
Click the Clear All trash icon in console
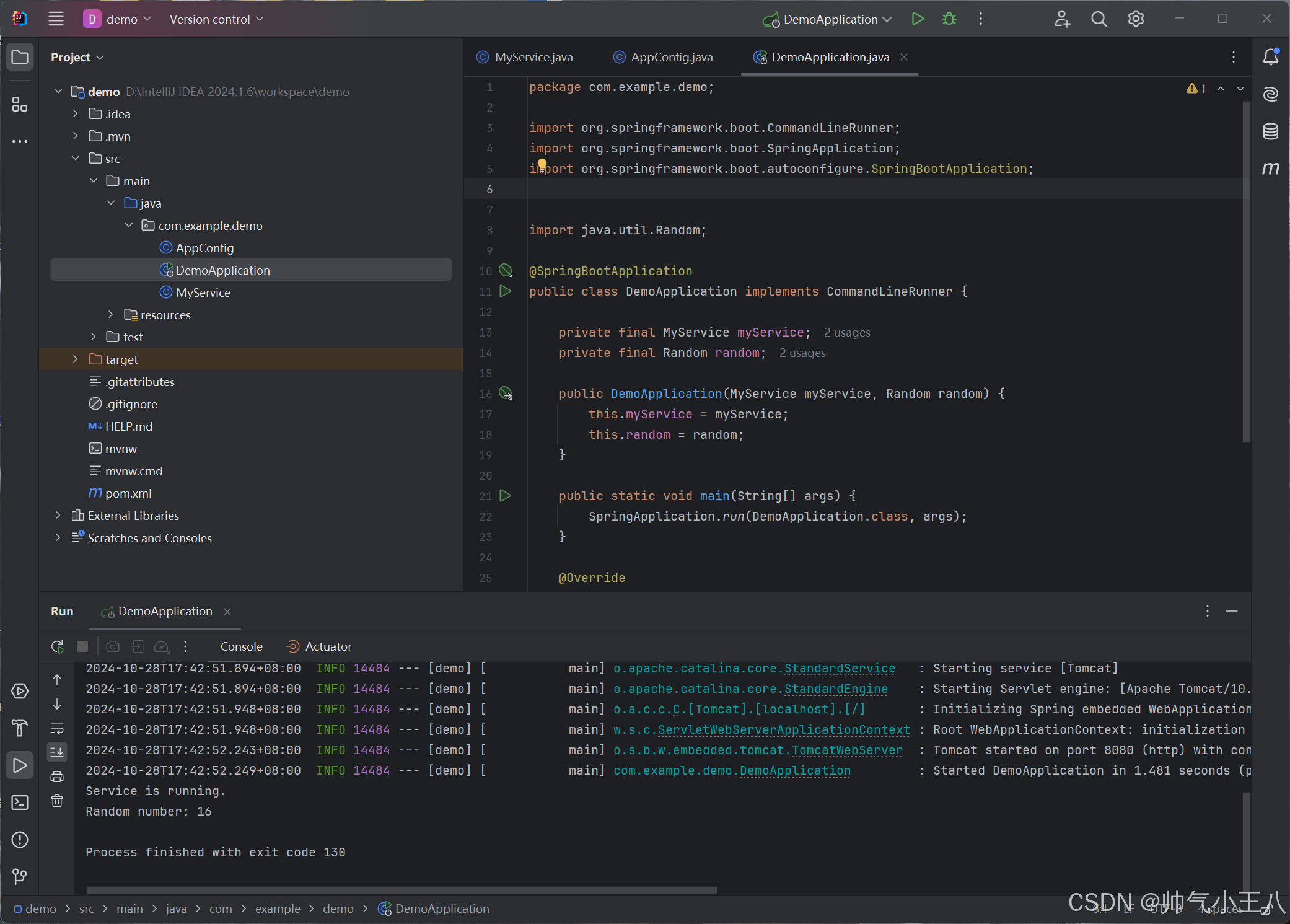(57, 801)
